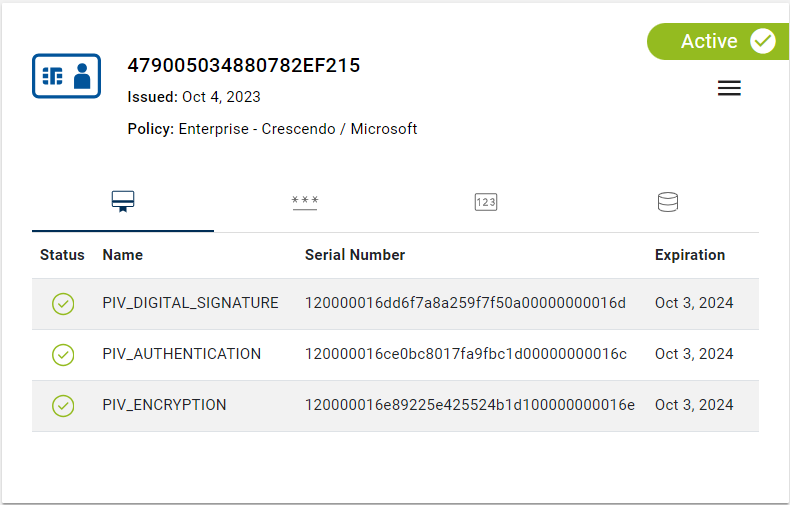Click the Status column header
This screenshot has height=505, width=790.
click(x=62, y=255)
